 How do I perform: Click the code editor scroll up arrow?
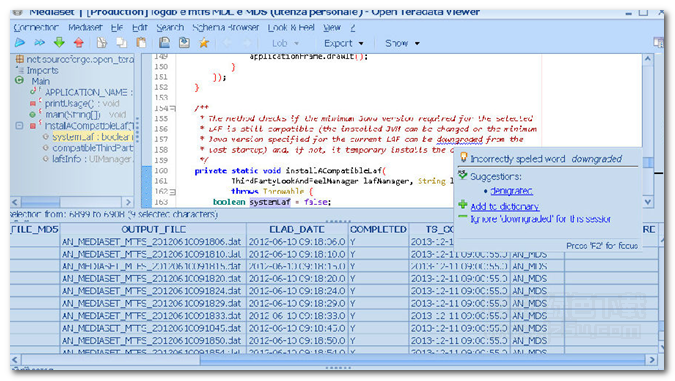pyautogui.click(x=647, y=59)
